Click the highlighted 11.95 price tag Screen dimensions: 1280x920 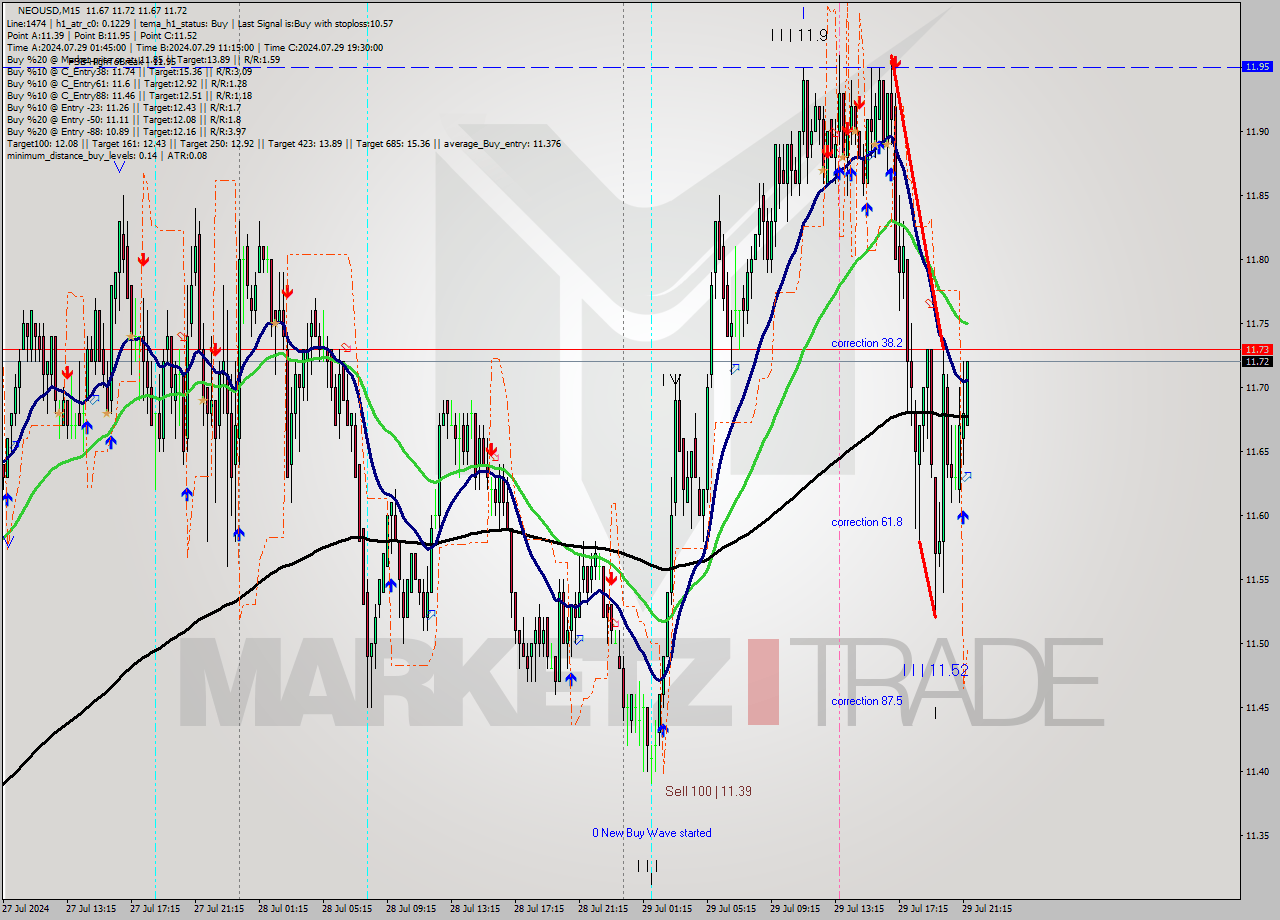tap(1256, 67)
